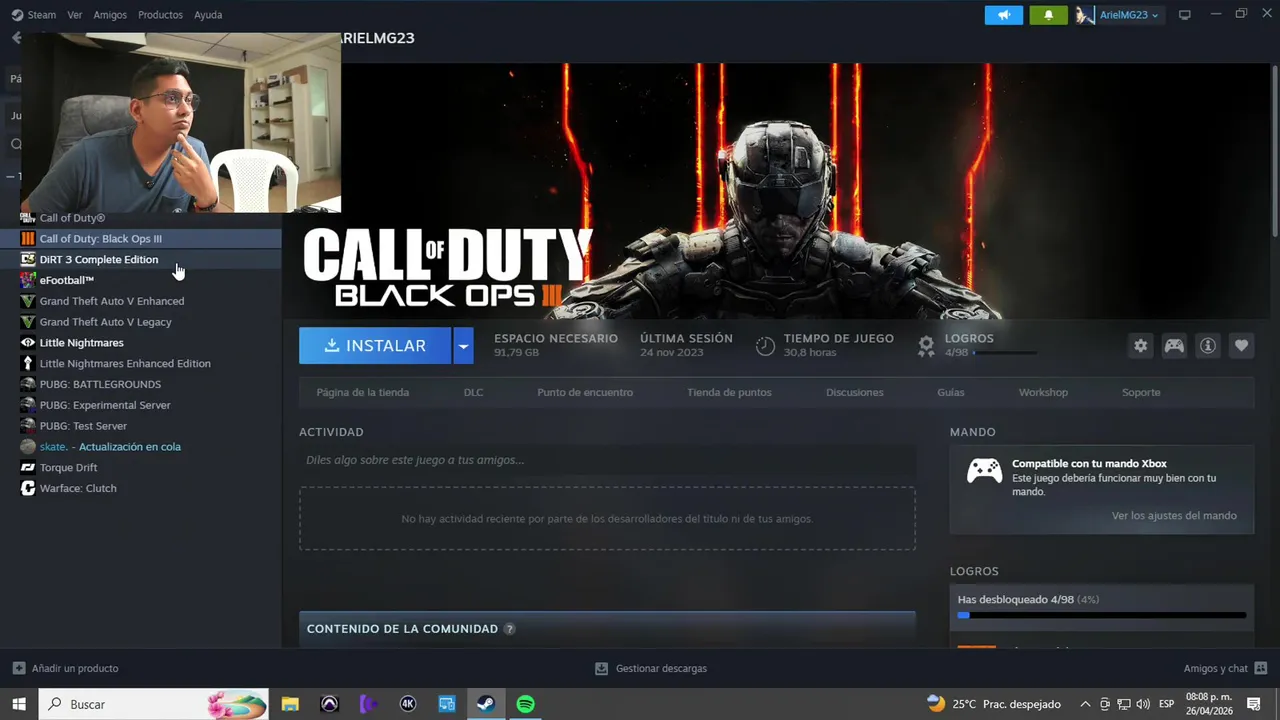The width and height of the screenshot is (1280, 720).
Task: Open the Tienda de puntos tab
Action: click(x=729, y=393)
